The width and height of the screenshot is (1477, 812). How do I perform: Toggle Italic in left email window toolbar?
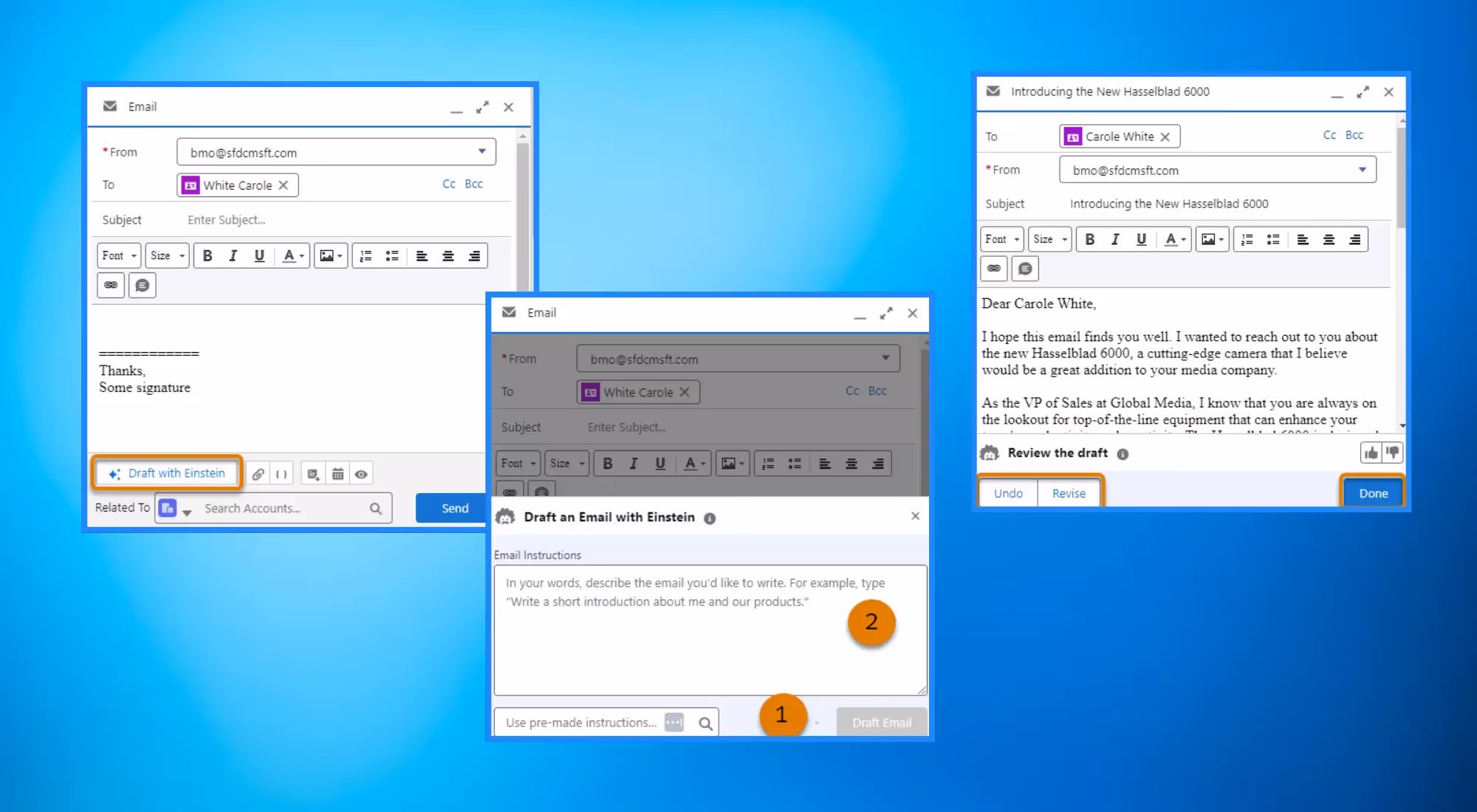(x=233, y=255)
